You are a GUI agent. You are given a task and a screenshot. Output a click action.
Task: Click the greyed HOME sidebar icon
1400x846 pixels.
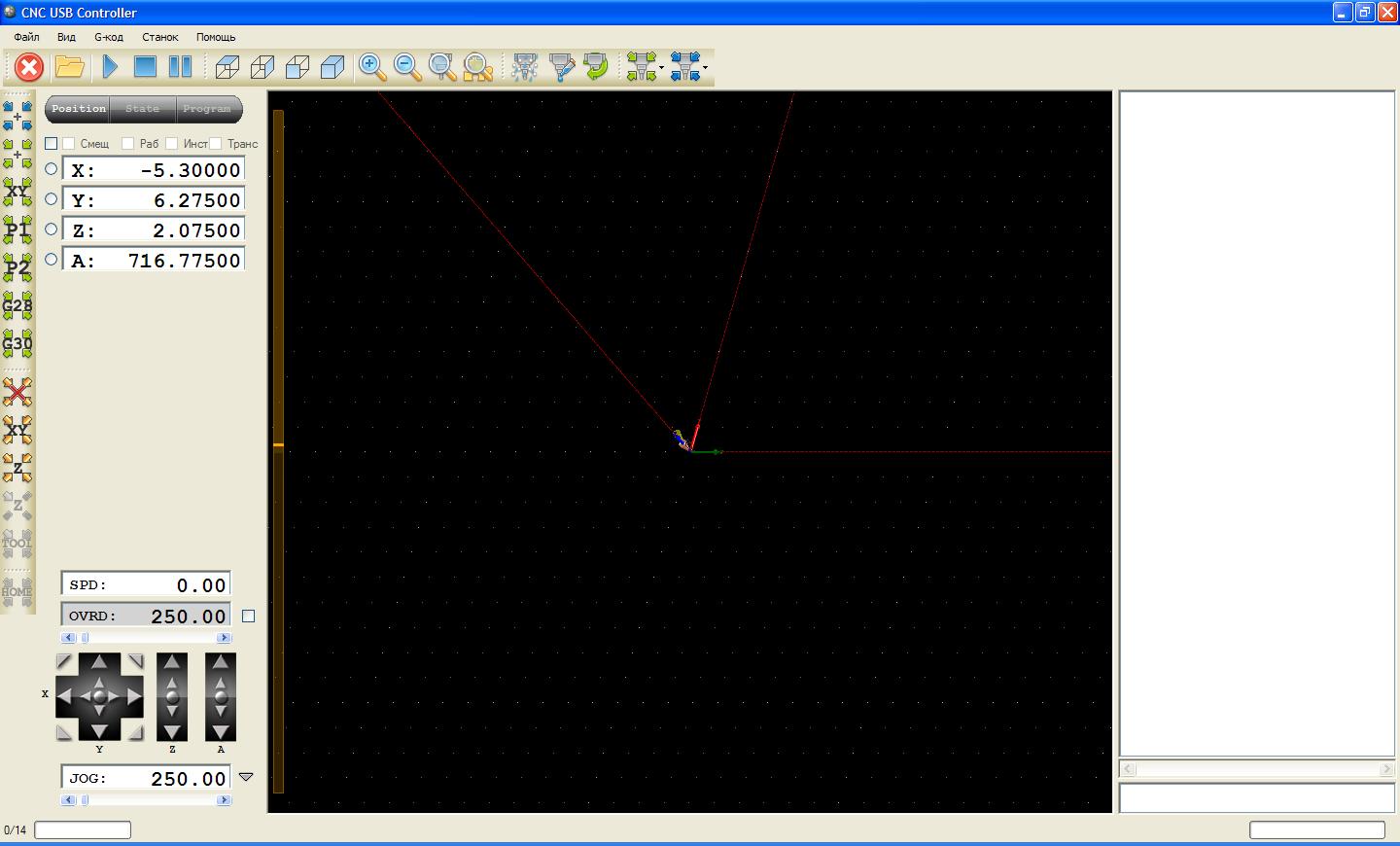17,592
